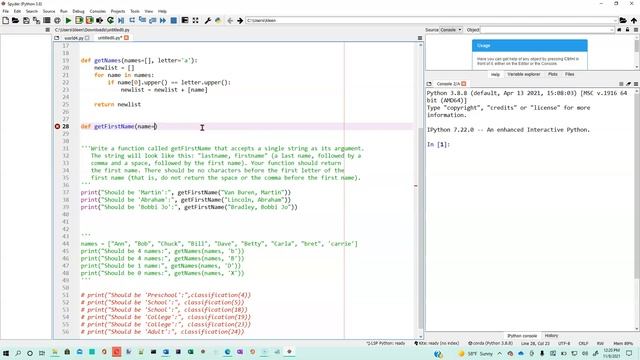Screen dimensions: 640x360
Task: Go forward with the right arrow
Action: (x=240, y=20)
